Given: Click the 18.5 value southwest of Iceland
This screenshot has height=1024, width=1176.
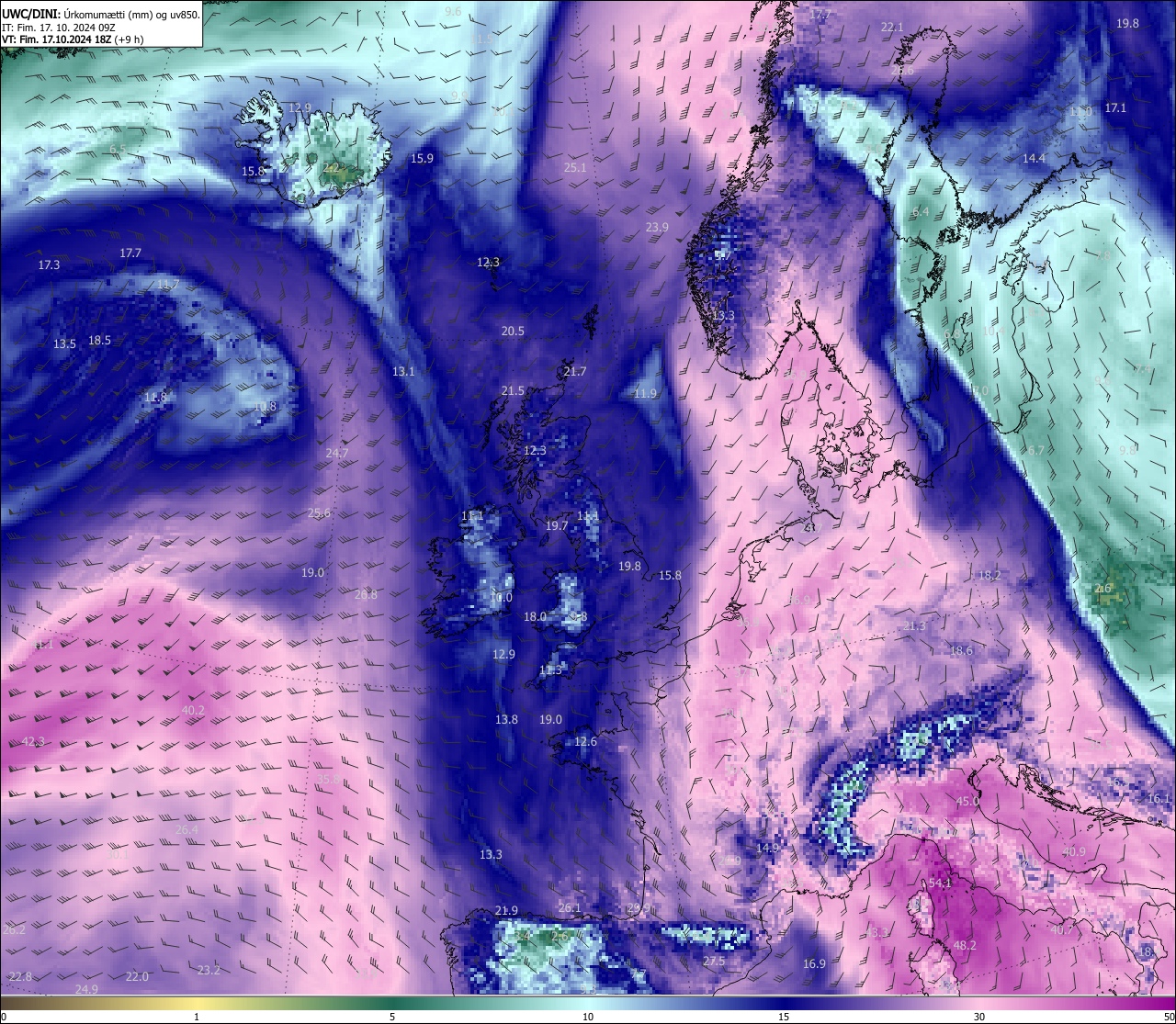Looking at the screenshot, I should click(99, 340).
